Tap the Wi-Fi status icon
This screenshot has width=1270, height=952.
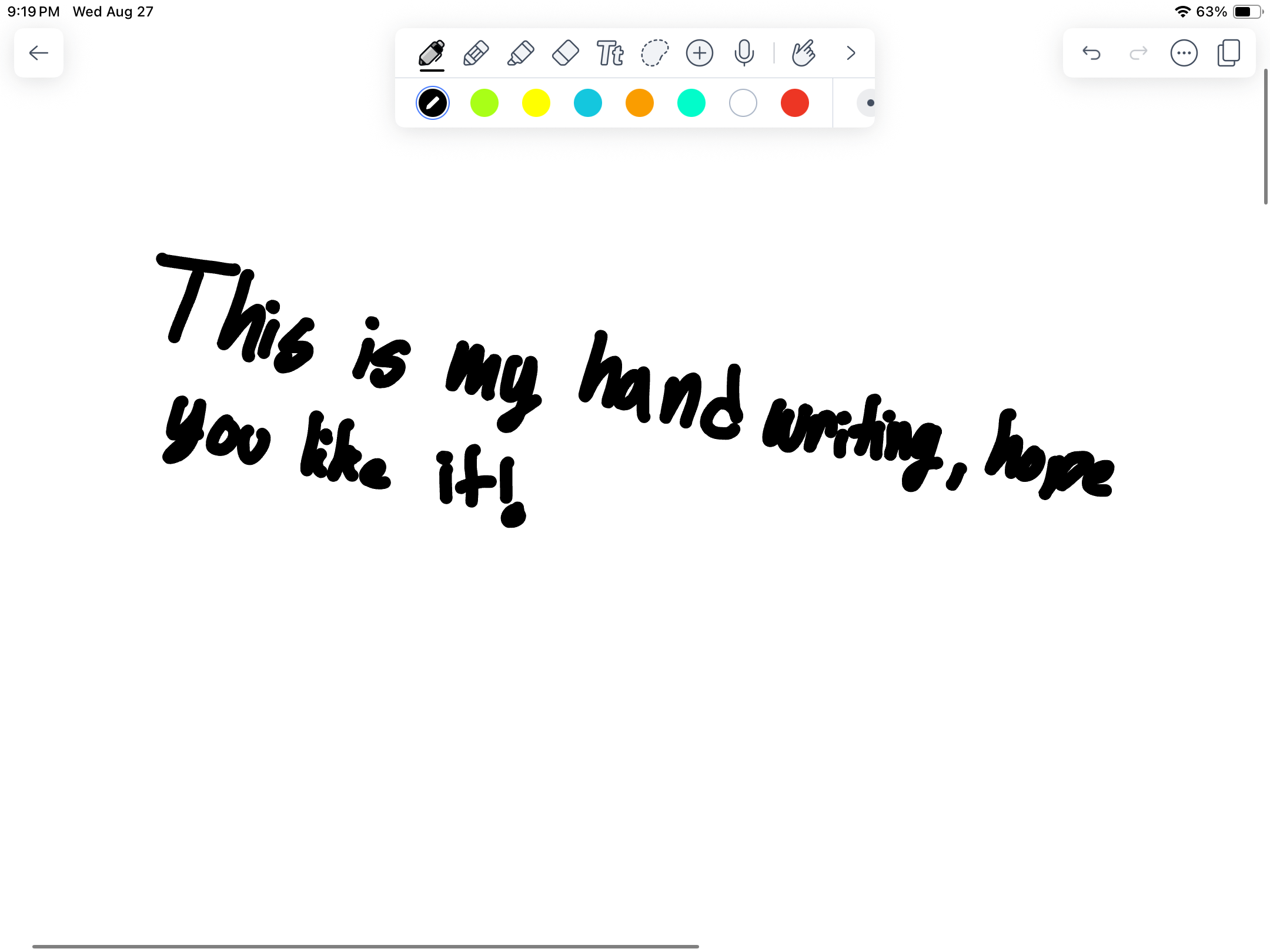(x=1182, y=12)
